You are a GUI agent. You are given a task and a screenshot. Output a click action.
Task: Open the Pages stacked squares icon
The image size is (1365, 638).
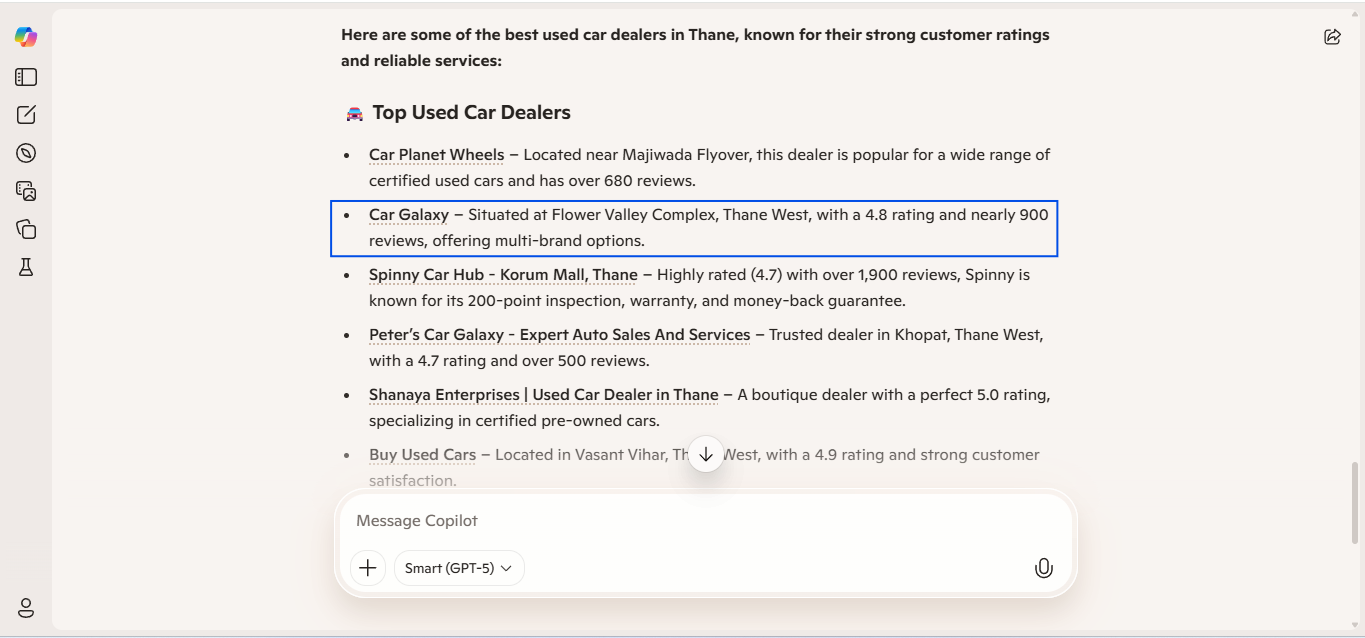26,229
